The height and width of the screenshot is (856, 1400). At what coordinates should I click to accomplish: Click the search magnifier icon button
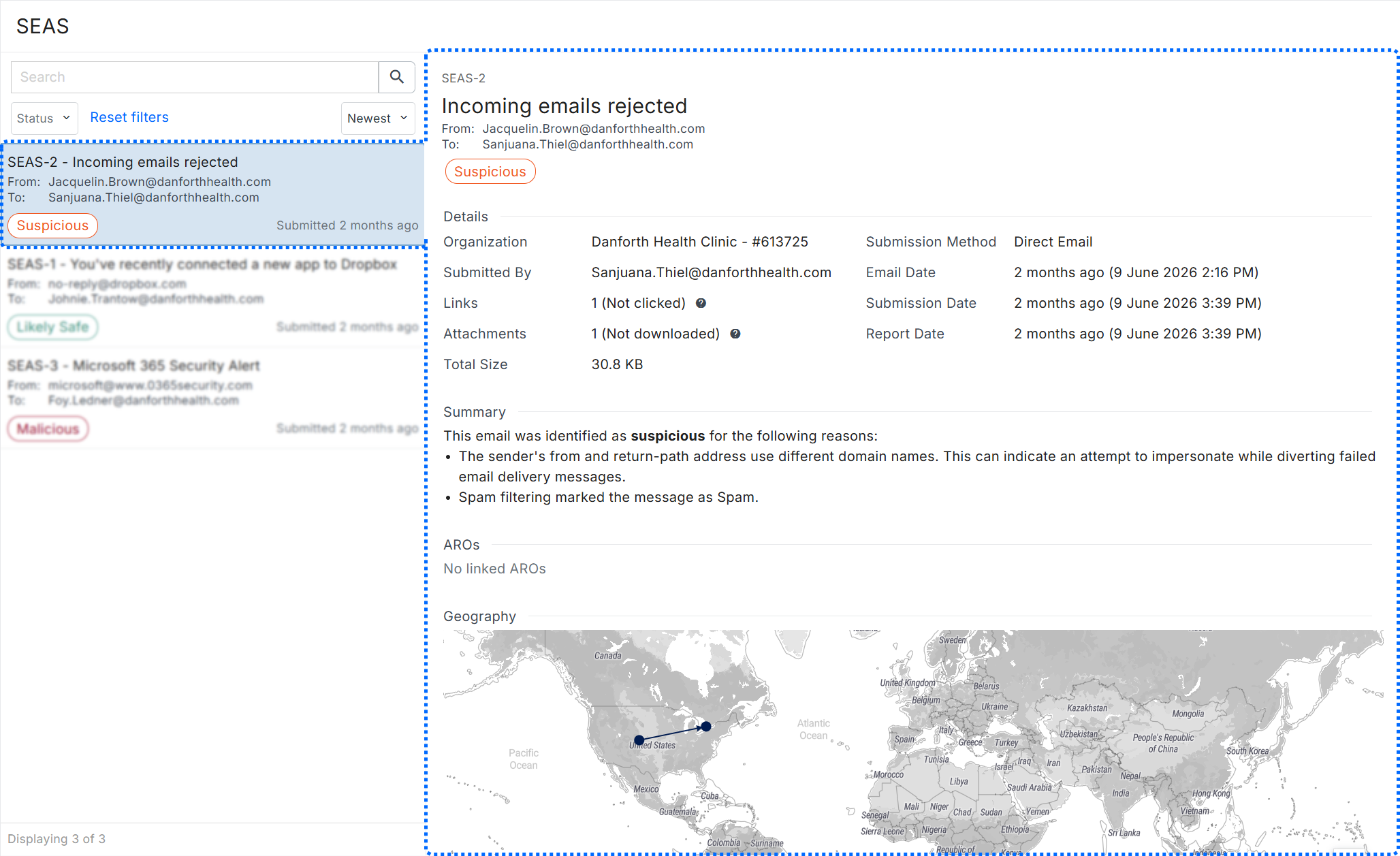[396, 77]
